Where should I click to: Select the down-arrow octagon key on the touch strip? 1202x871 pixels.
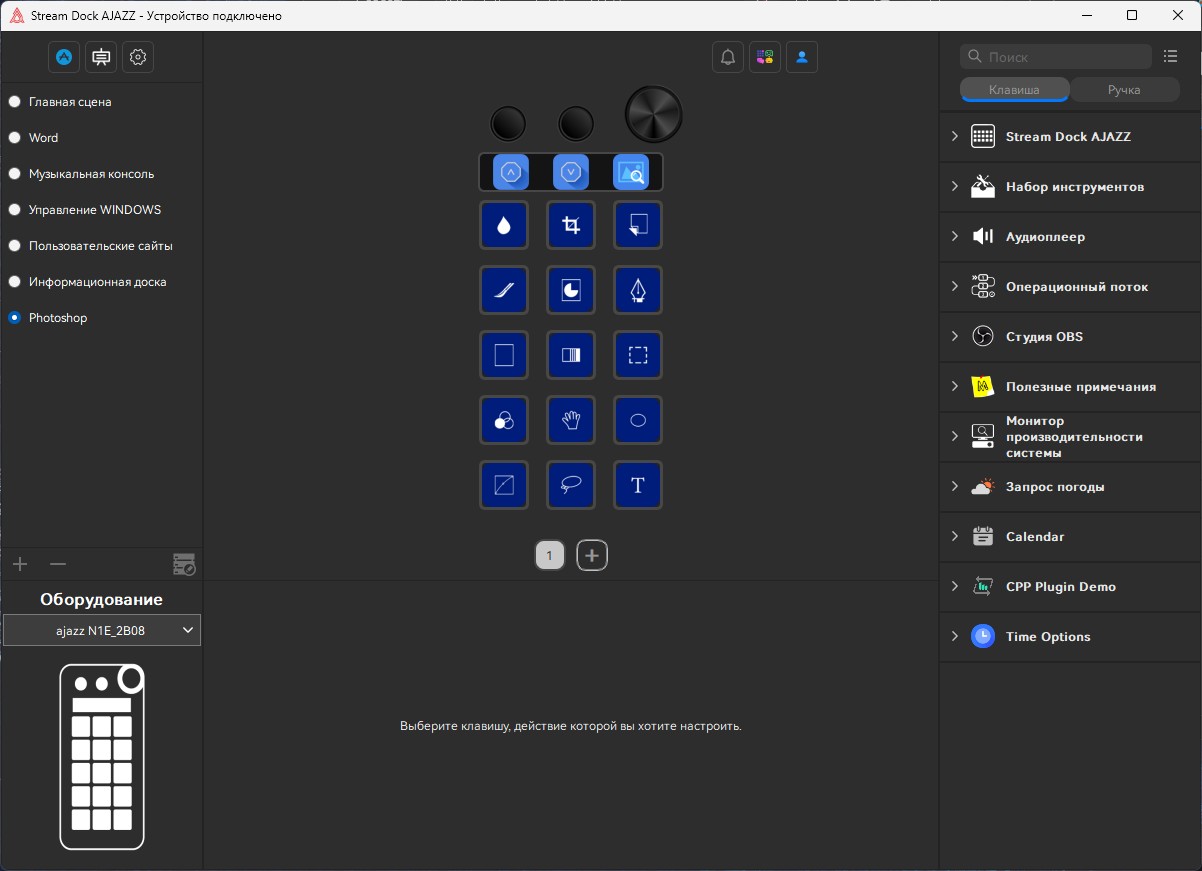[571, 172]
